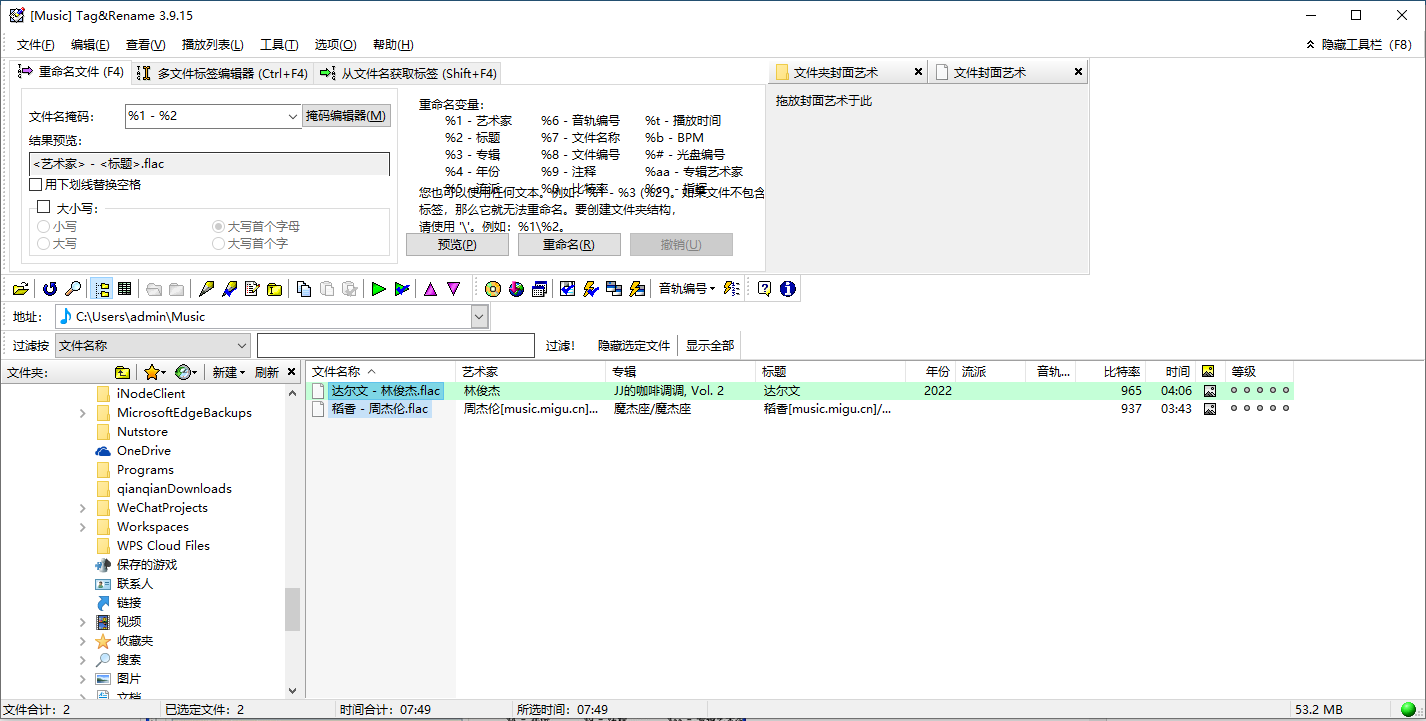Click the filter text input field
The image size is (1426, 721).
(396, 345)
